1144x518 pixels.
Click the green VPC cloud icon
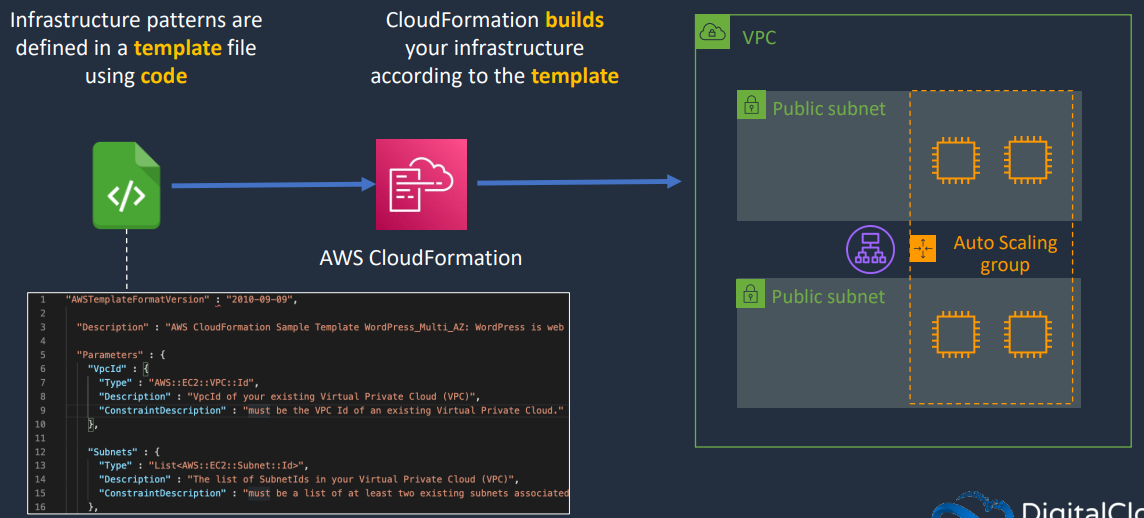click(712, 32)
